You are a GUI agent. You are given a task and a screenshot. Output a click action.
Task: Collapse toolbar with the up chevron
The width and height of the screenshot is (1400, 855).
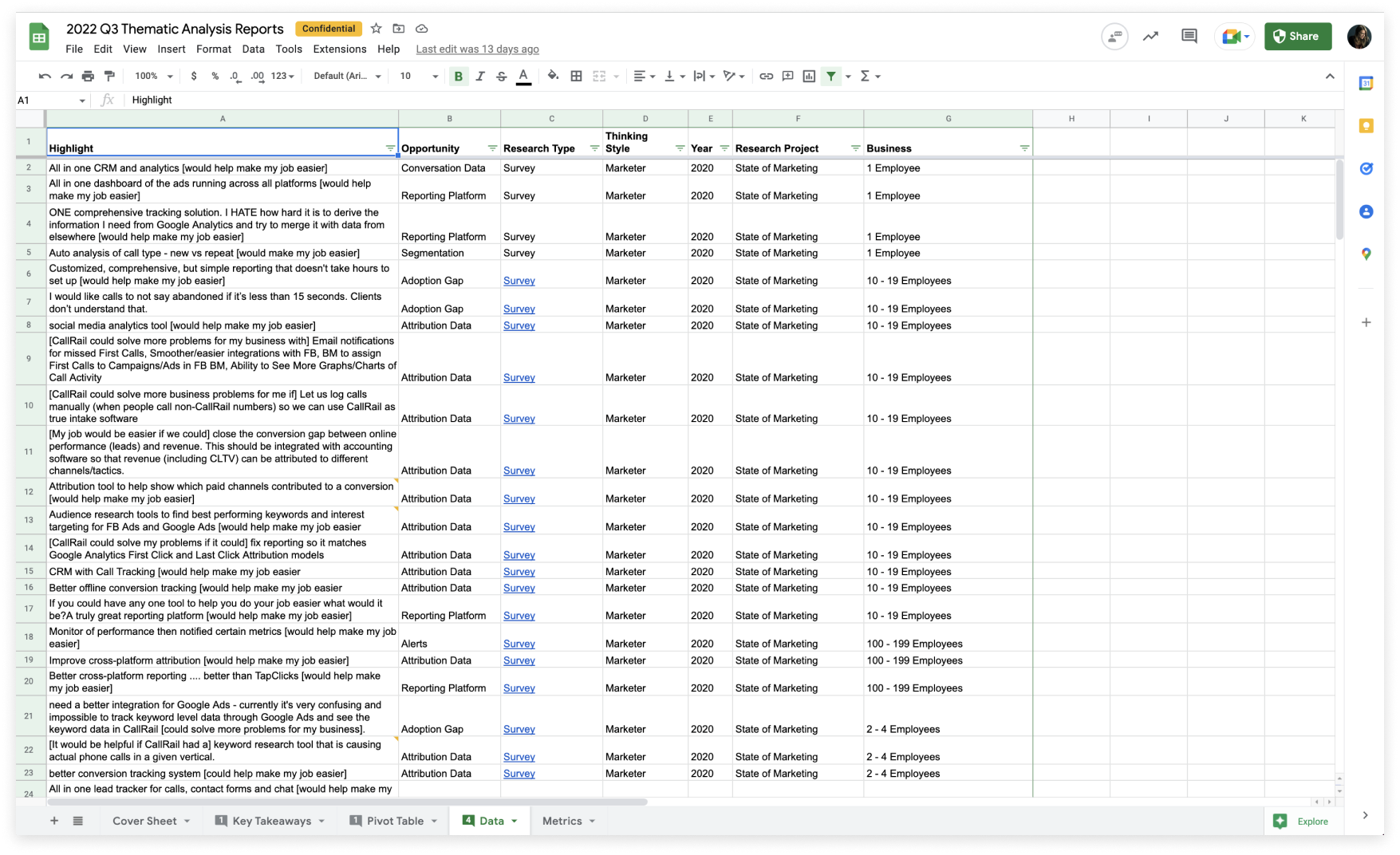point(1330,77)
